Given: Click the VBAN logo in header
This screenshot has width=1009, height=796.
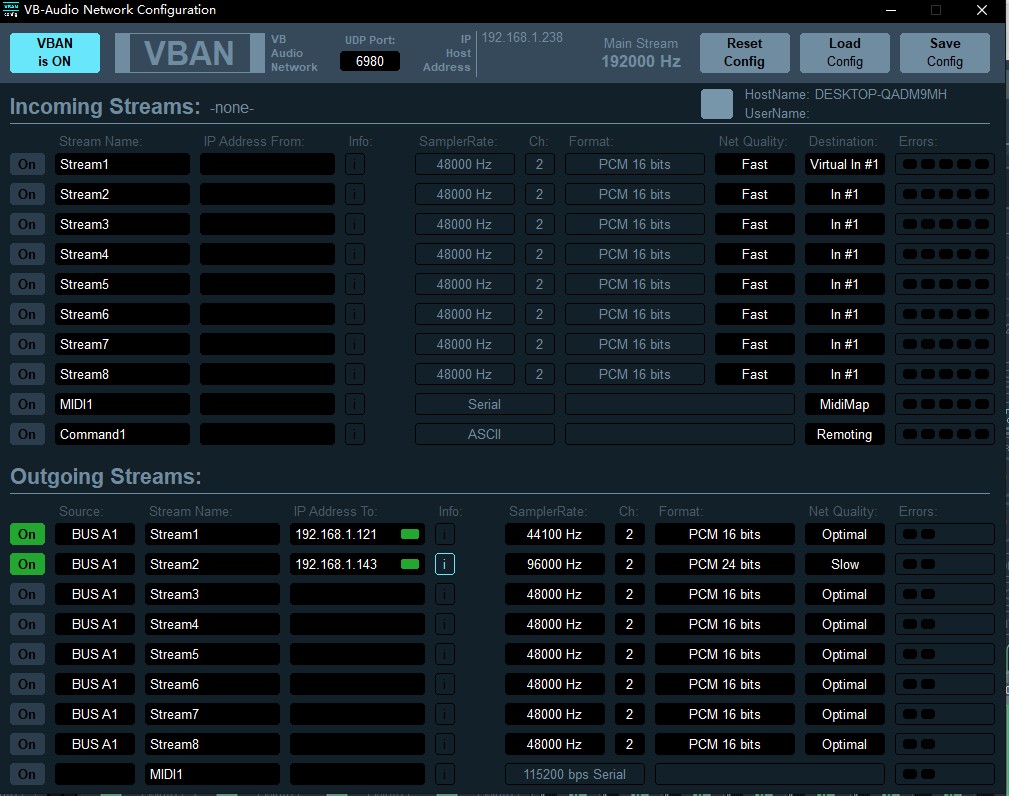Looking at the screenshot, I should 189,53.
